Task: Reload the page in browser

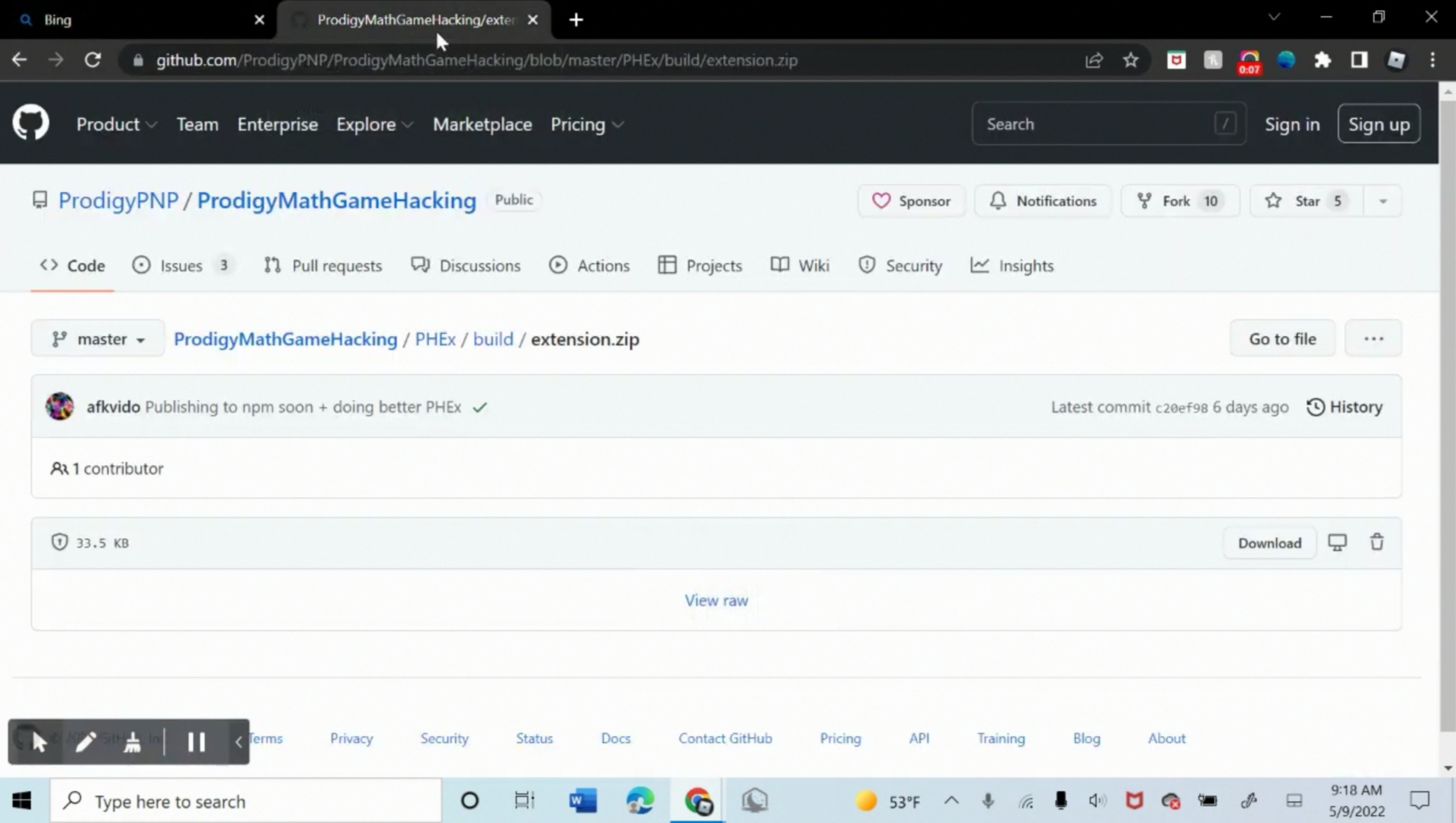Action: [92, 60]
